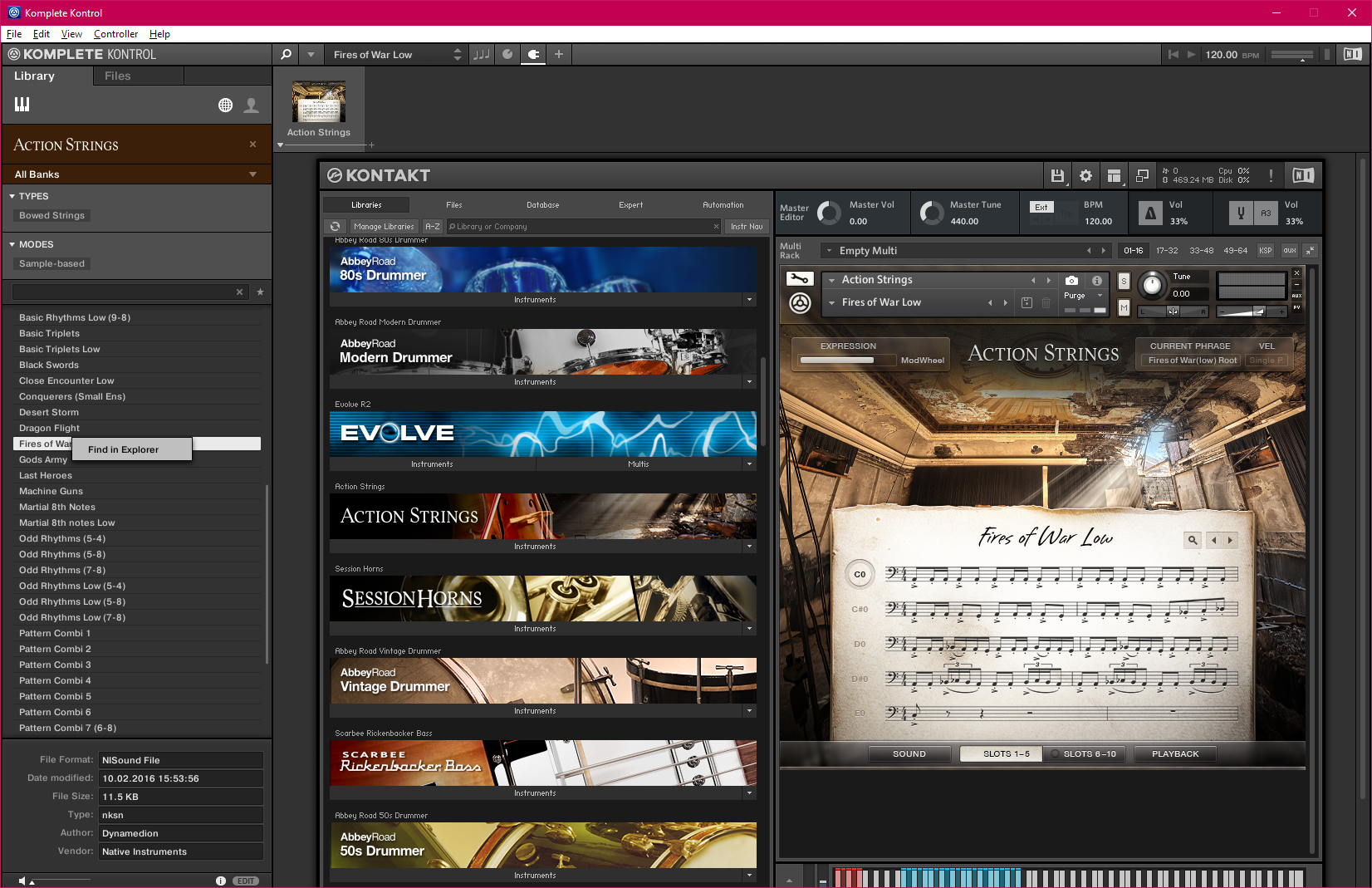Collapse the MODES section
This screenshot has height=888, width=1372.
(x=12, y=244)
